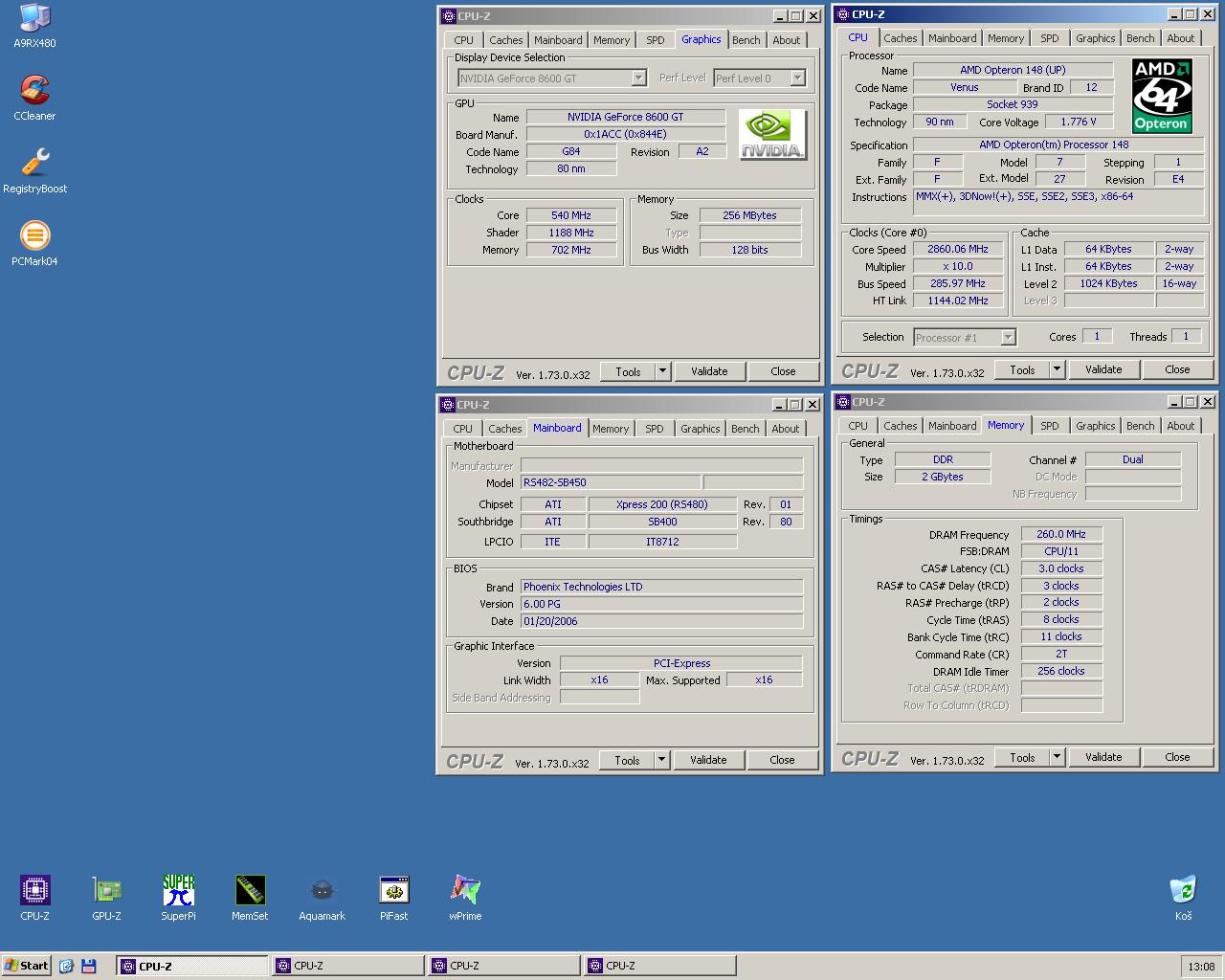1225x980 pixels.
Task: Switch to SPD tab in Mainboard window
Action: click(655, 429)
